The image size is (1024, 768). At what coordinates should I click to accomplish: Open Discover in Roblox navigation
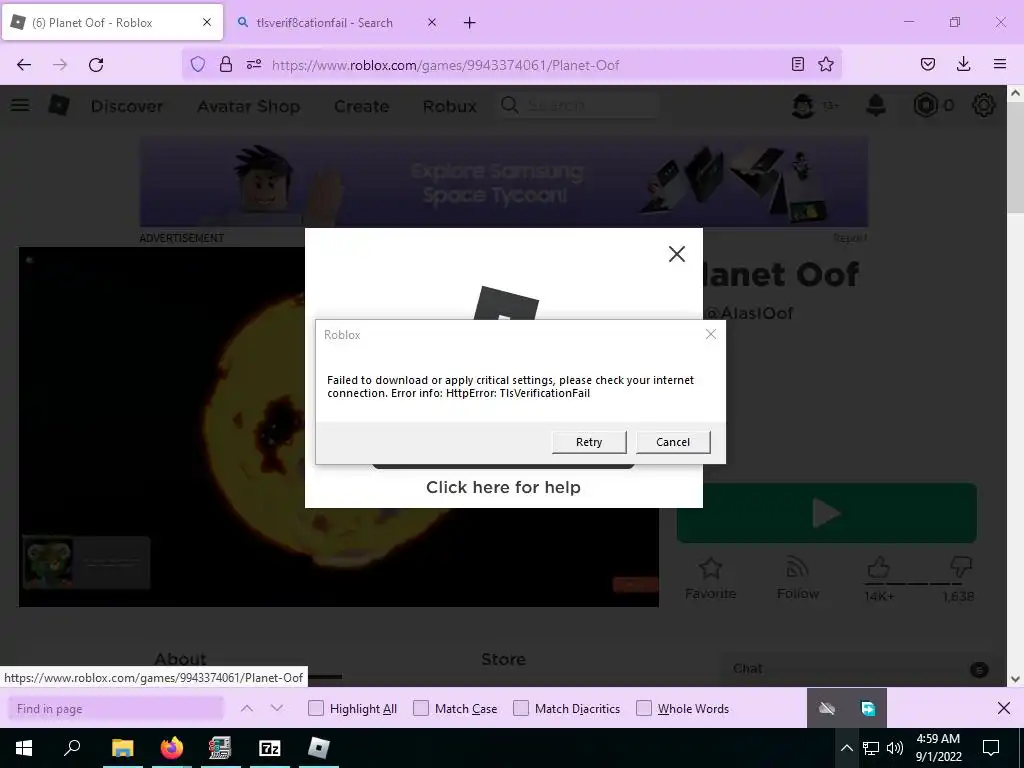(127, 106)
